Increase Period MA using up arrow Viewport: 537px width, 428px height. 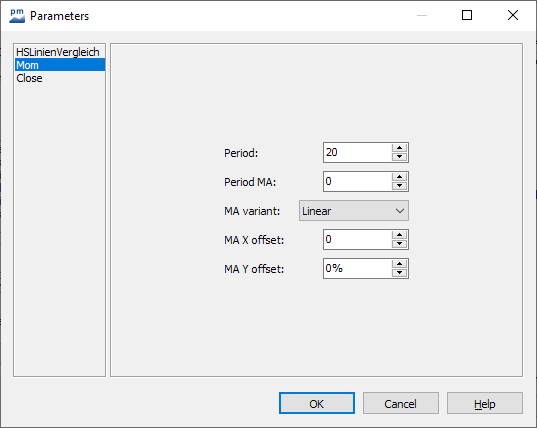coord(399,177)
